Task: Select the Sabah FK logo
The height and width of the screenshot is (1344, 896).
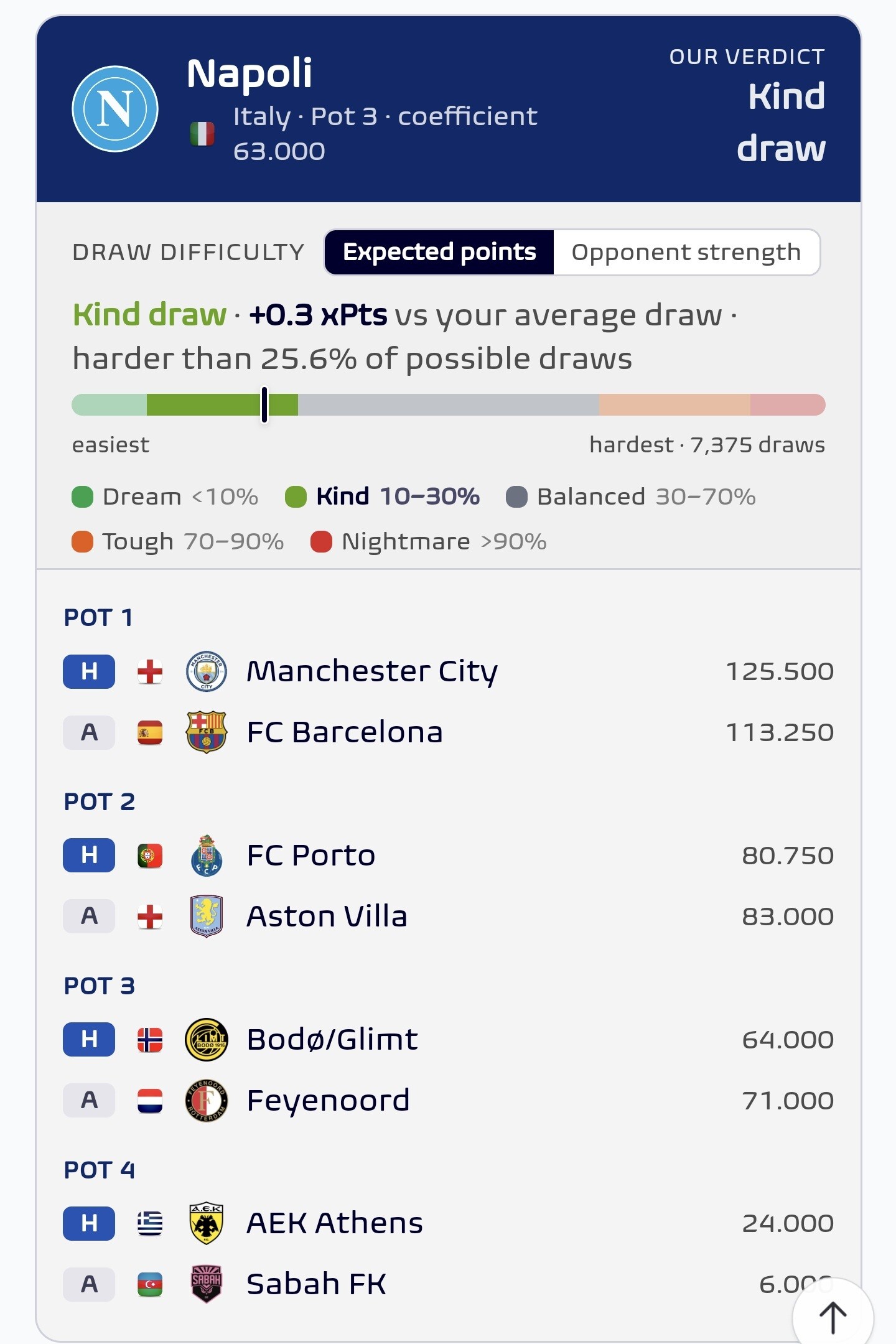Action: [207, 1284]
